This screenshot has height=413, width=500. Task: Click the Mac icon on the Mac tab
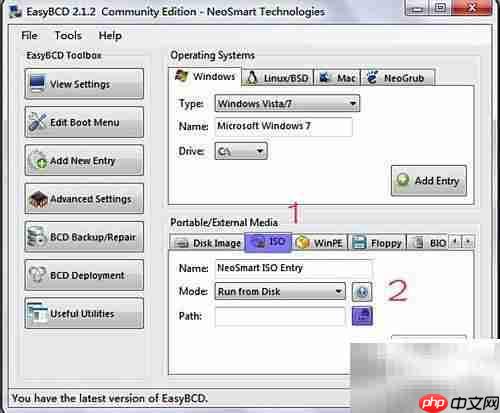(325, 78)
